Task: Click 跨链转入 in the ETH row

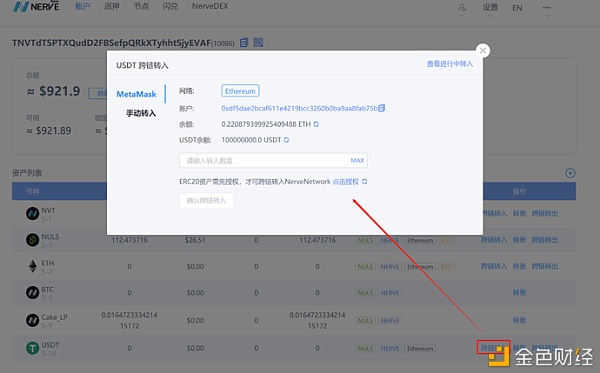Action: tap(494, 266)
